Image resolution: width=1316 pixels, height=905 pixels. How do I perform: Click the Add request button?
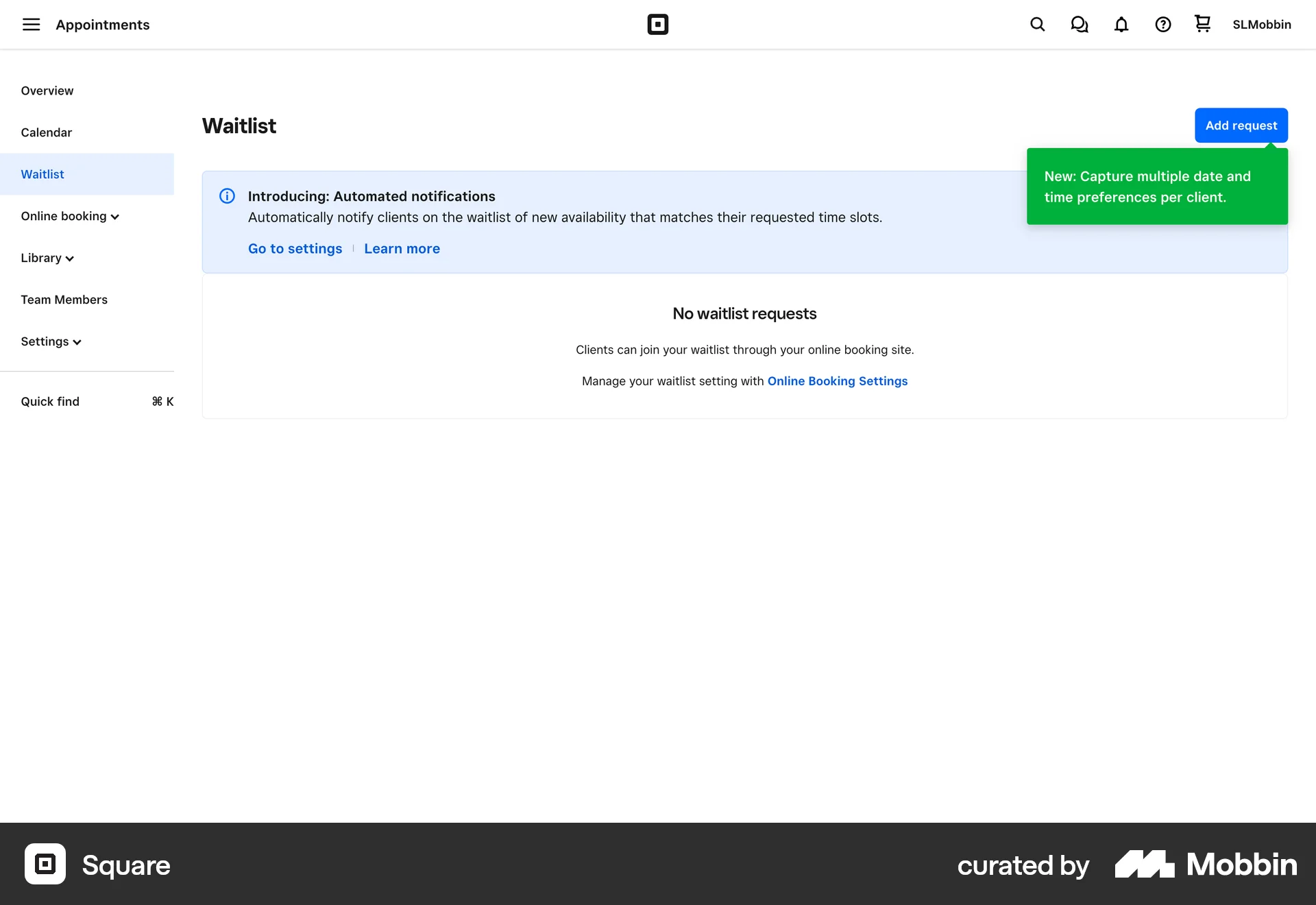[1241, 125]
